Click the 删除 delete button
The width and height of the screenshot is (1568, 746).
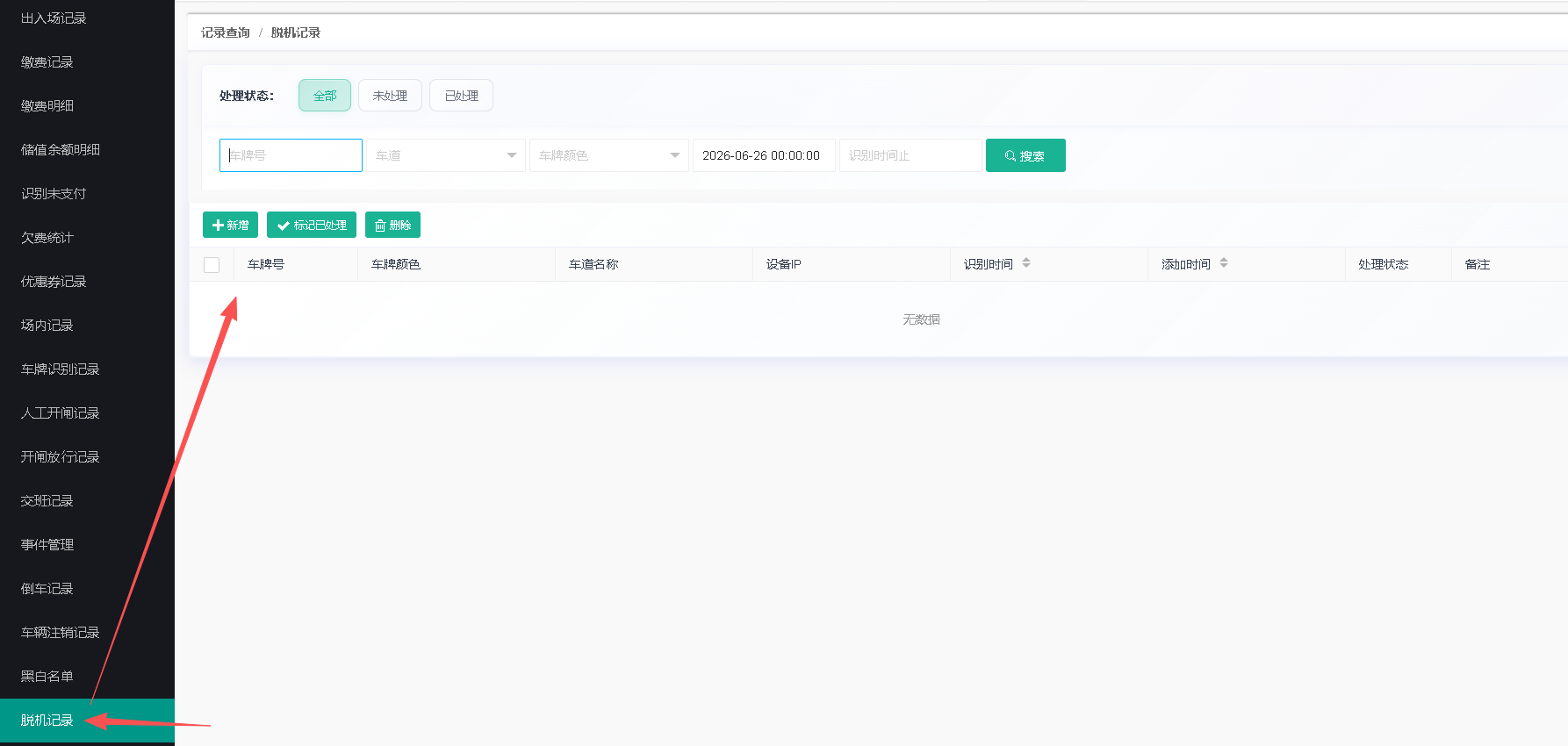(392, 225)
